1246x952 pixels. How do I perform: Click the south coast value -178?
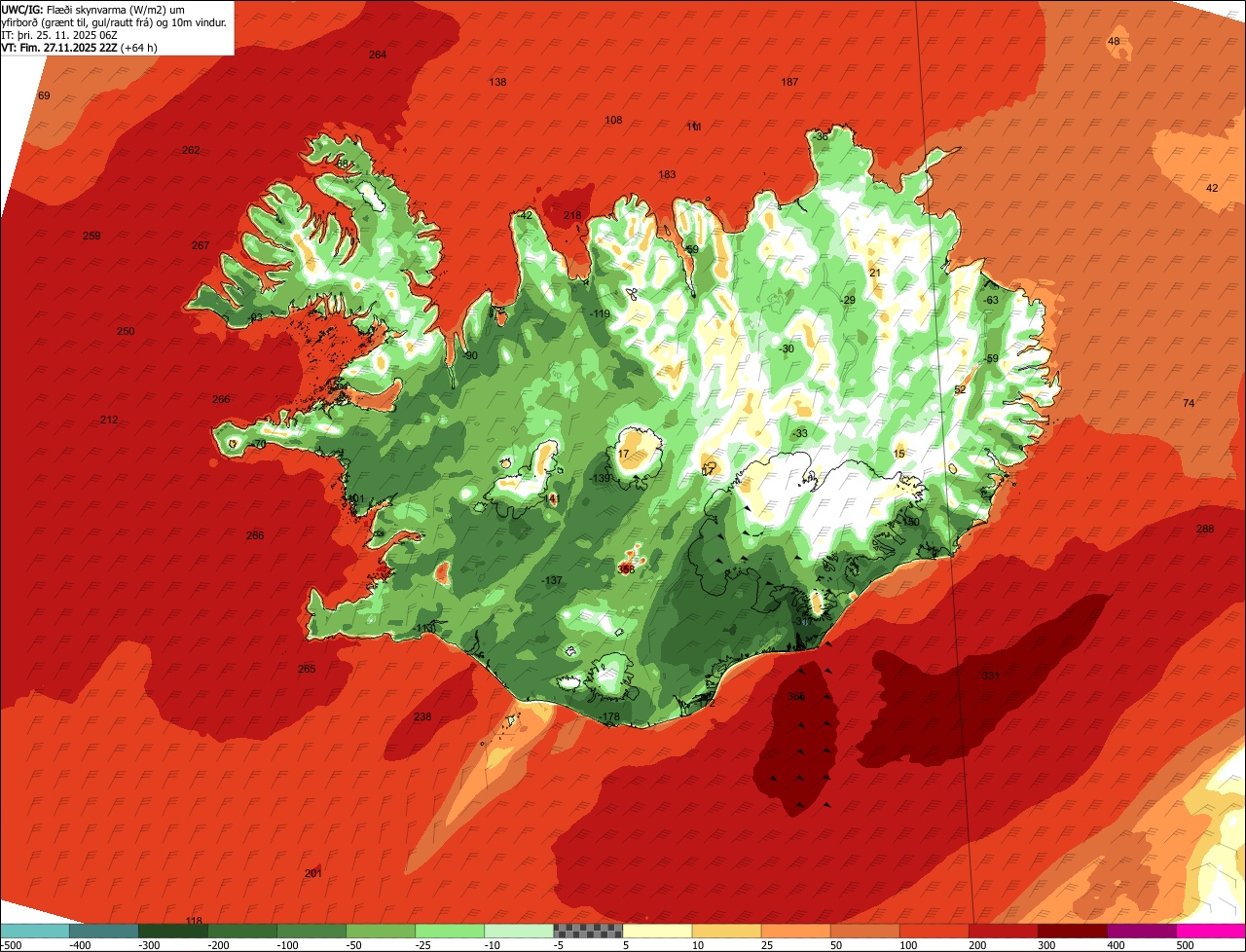coord(609,717)
